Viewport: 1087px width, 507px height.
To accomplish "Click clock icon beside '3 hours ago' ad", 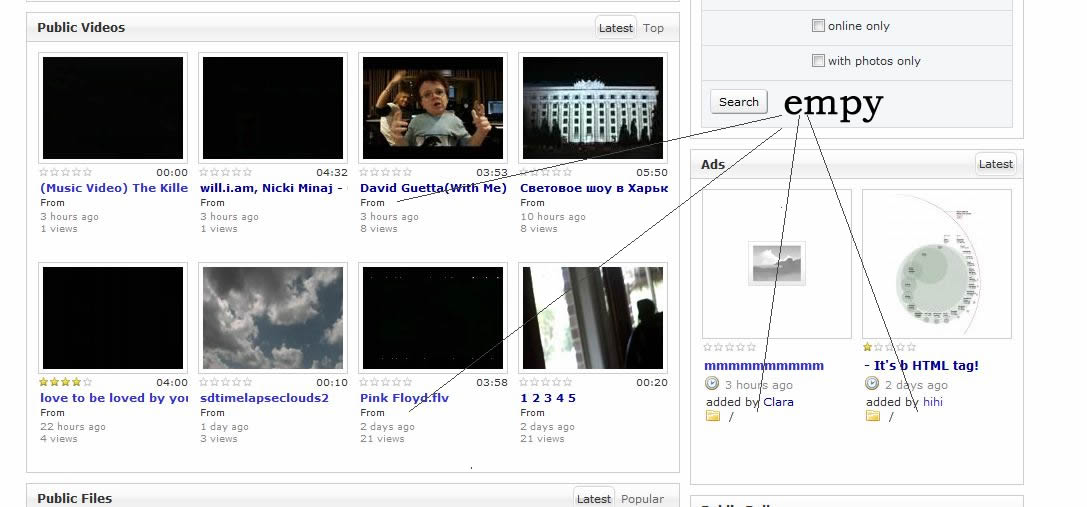I will point(712,384).
